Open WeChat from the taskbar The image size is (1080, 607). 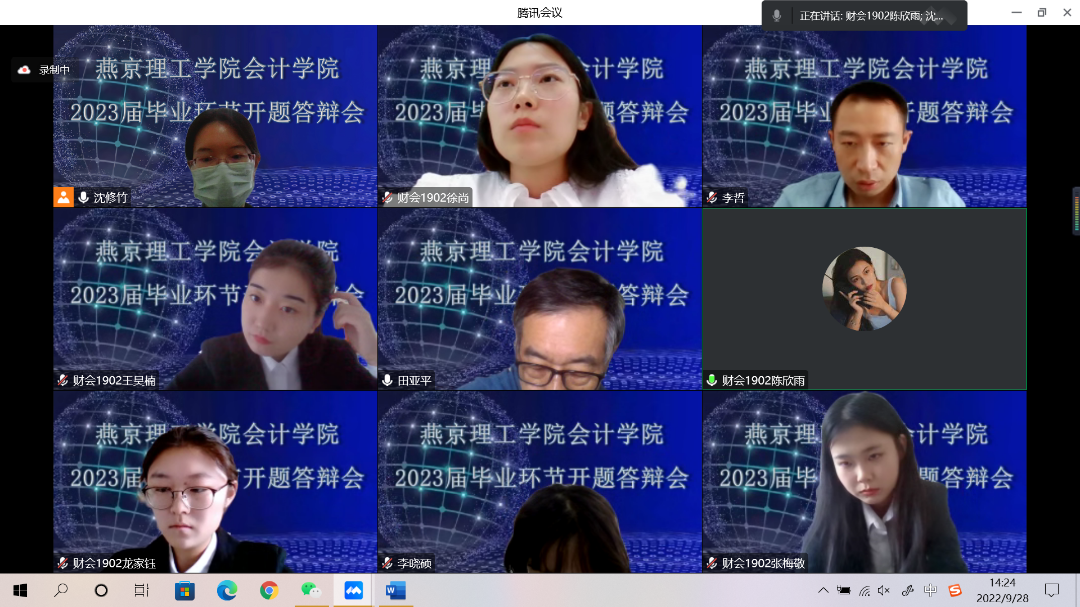[x=311, y=590]
